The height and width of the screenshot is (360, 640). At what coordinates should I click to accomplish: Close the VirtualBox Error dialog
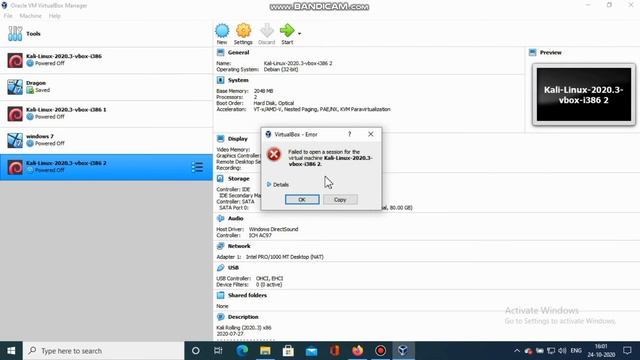371,134
